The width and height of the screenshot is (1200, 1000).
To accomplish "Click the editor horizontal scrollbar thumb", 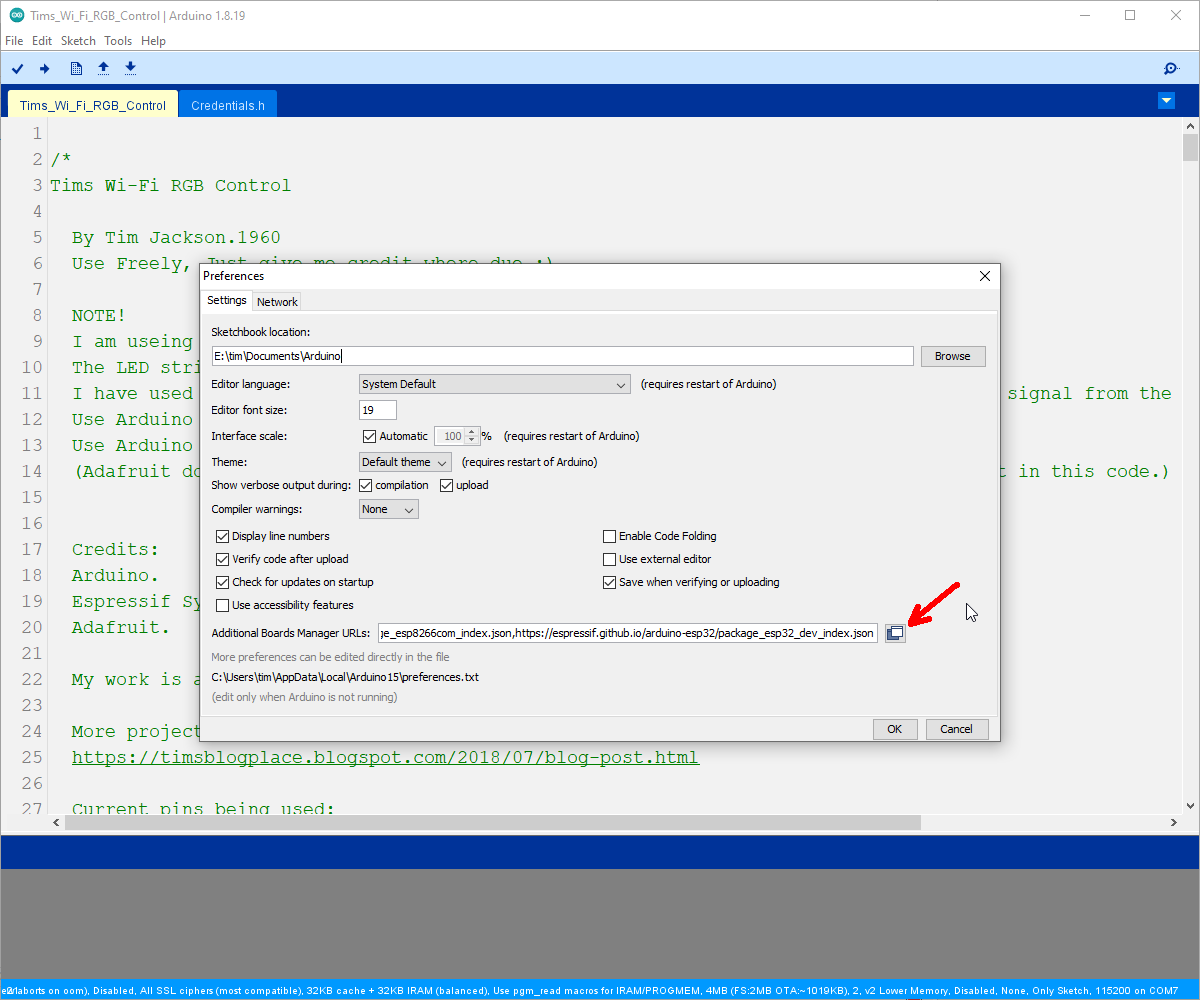I will point(493,822).
